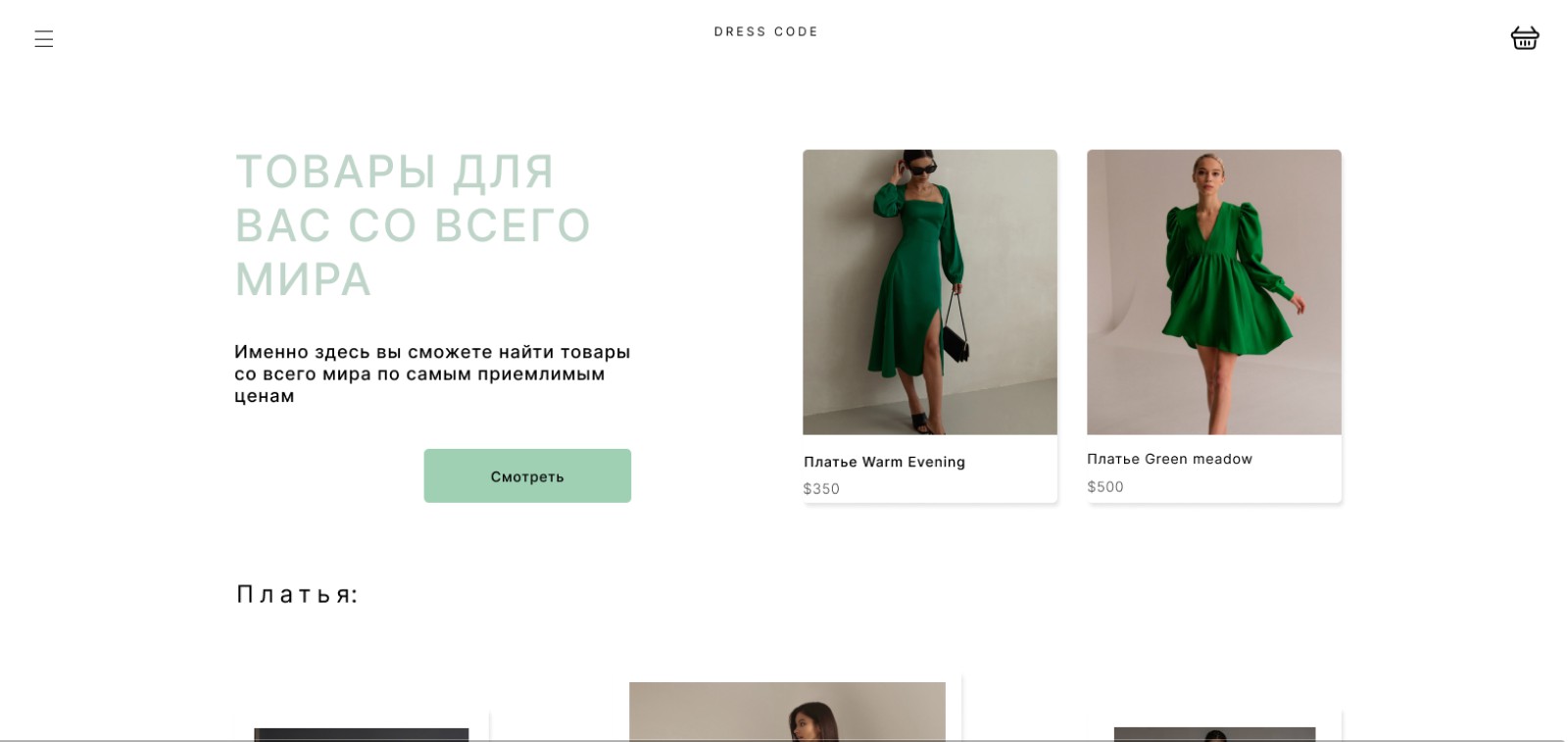This screenshot has height=742, width=1568.
Task: Open the bottom right product thumbnail
Action: [x=1214, y=734]
